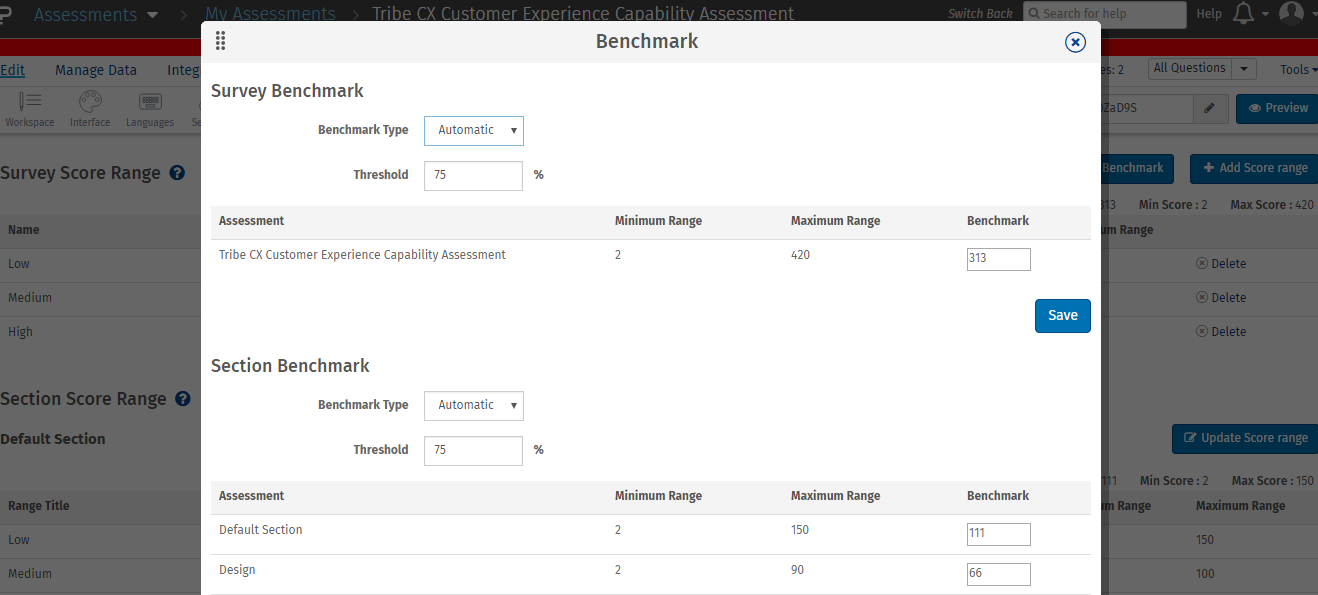The width and height of the screenshot is (1318, 595).
Task: Open Survey Benchmark Type dropdown
Action: click(x=474, y=130)
